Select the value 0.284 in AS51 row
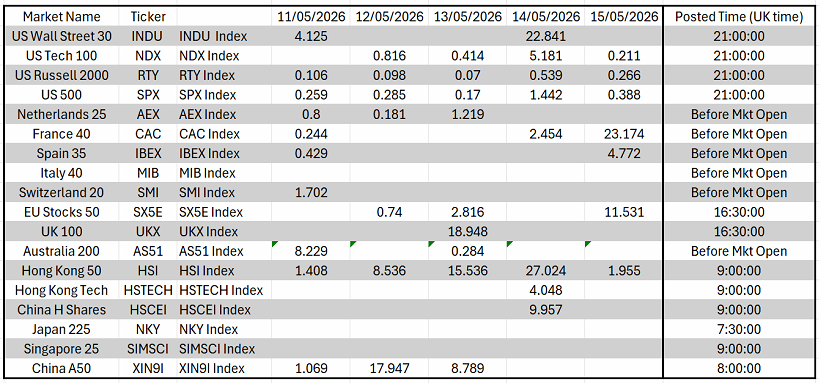The width and height of the screenshot is (819, 383). point(467,251)
